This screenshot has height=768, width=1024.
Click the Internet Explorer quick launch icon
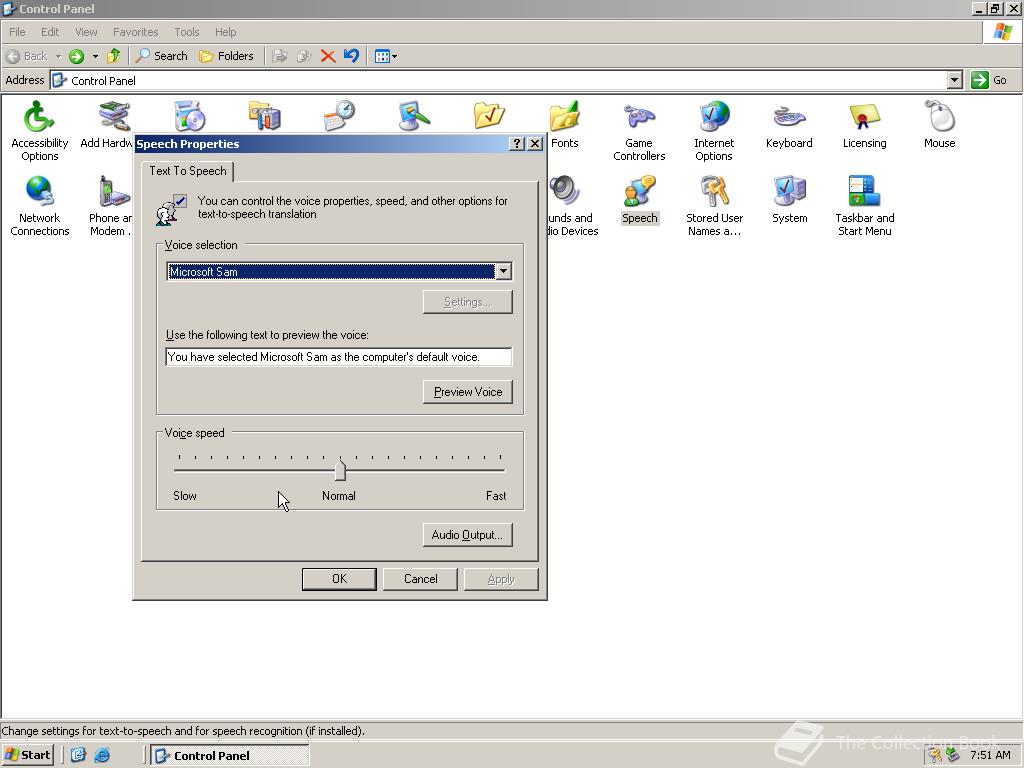[x=102, y=755]
